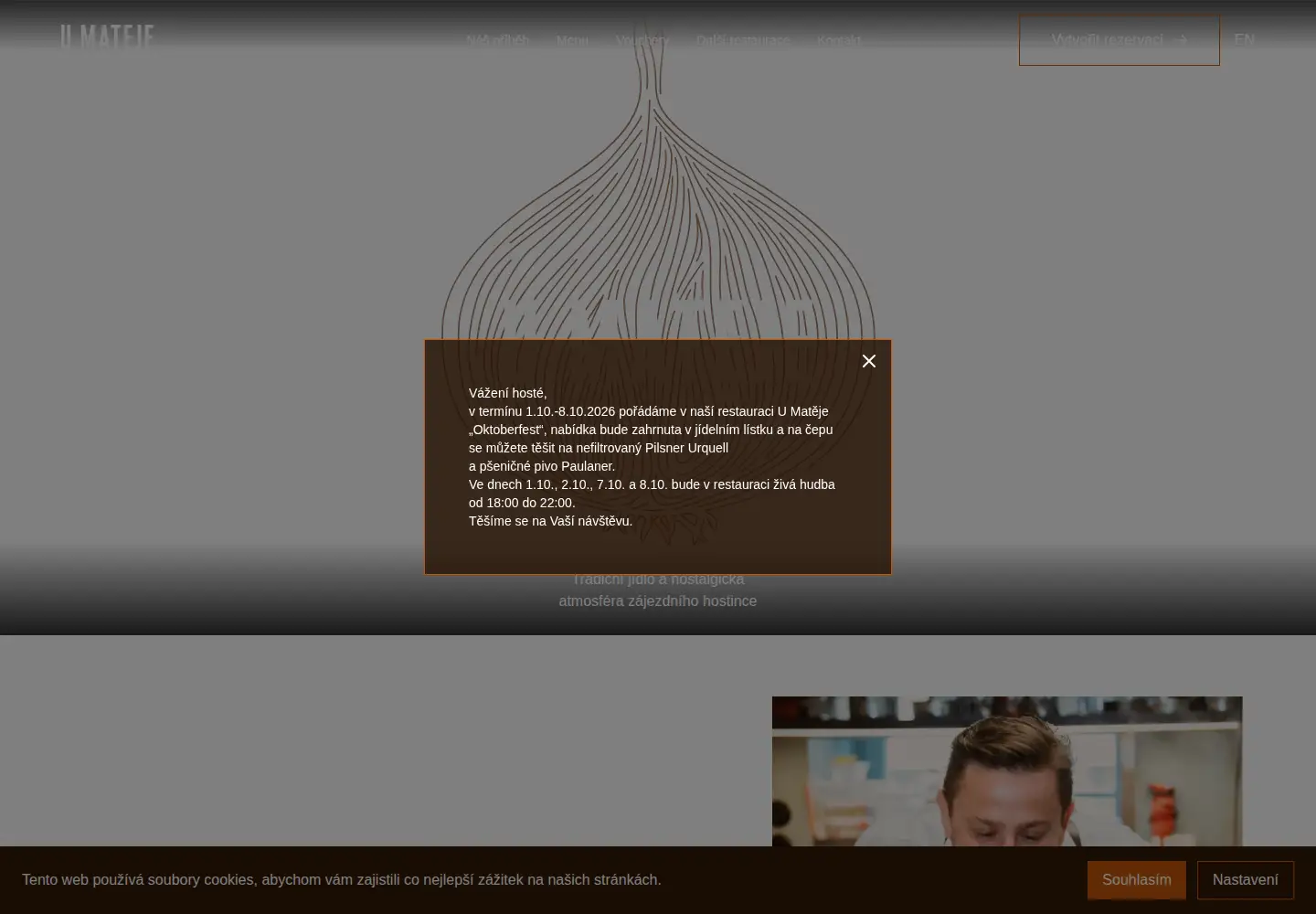Click the tagline 'atmosféra zájezdního hostince'

click(658, 601)
